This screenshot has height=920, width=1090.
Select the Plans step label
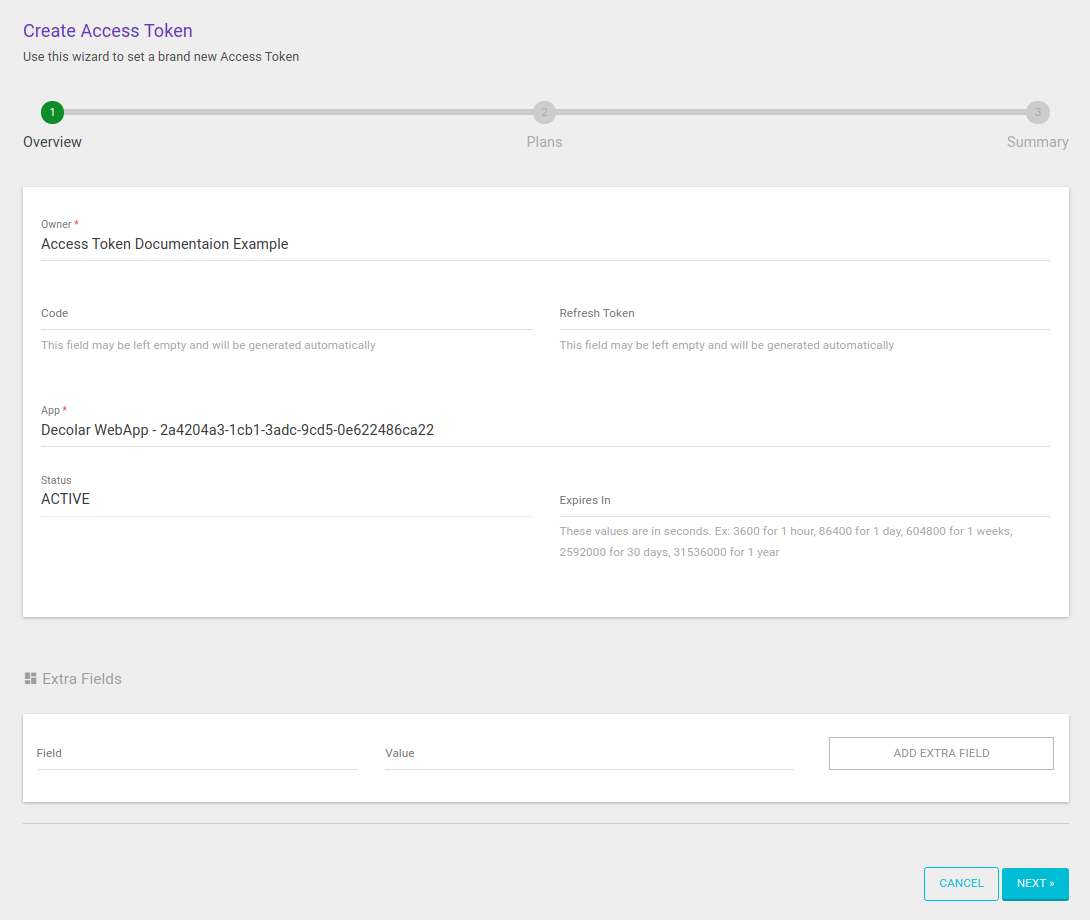[544, 141]
